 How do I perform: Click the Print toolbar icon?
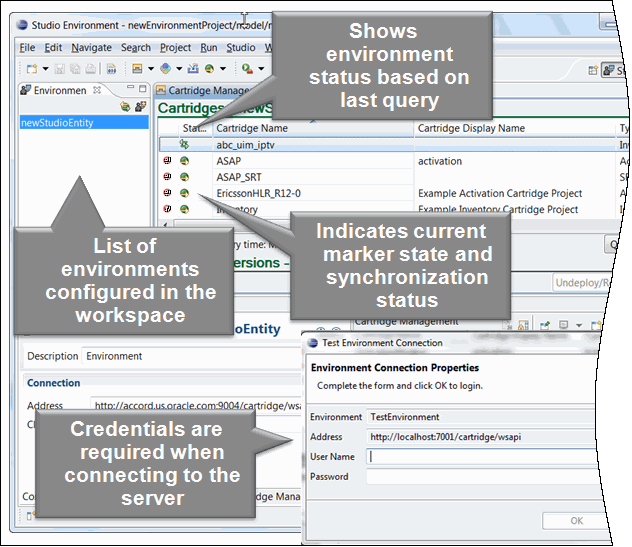[x=90, y=69]
